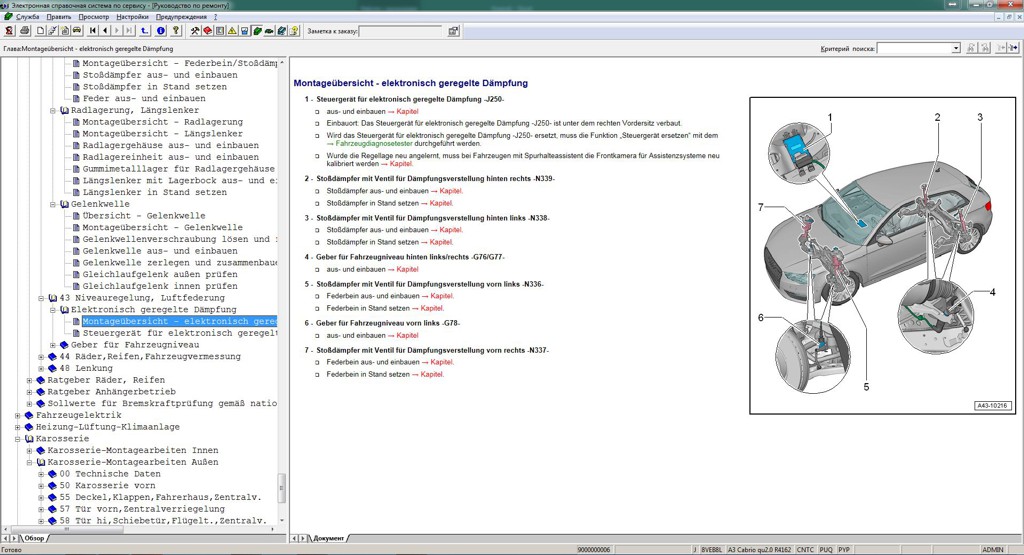The width and height of the screenshot is (1024, 555).
Task: Click the up-one-level arrow toolbar icon
Action: [144, 31]
